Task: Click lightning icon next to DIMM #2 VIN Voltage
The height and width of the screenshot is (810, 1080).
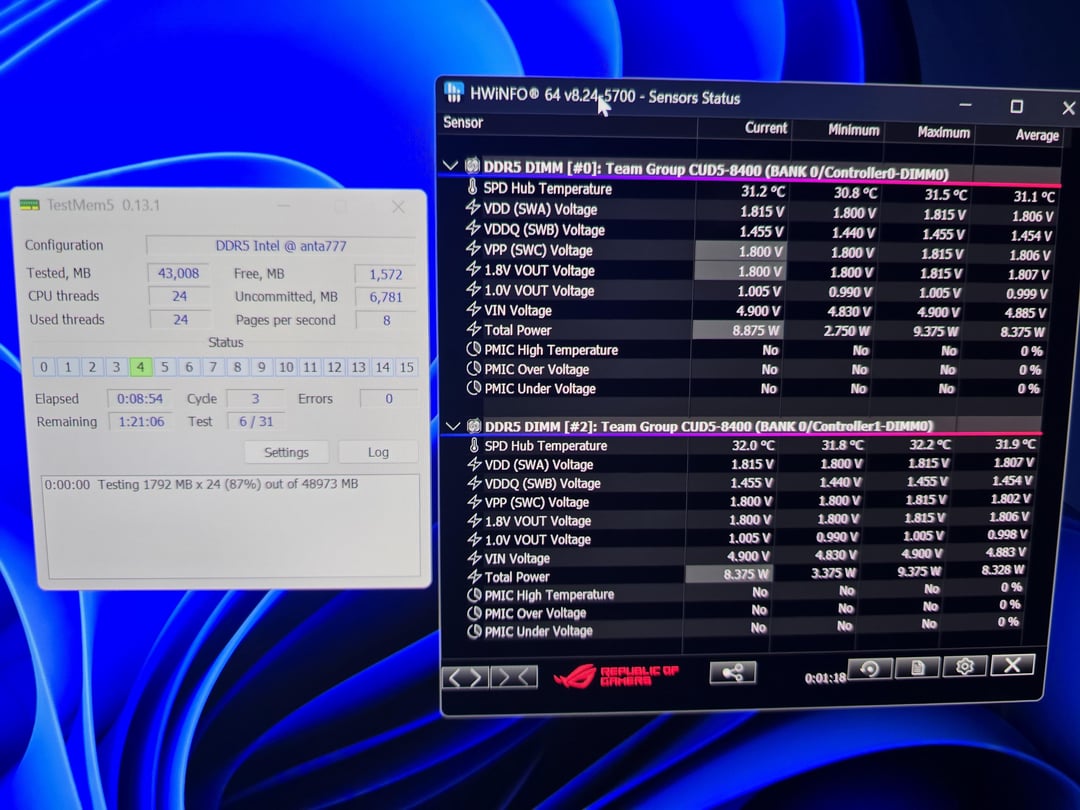Action: (x=475, y=557)
